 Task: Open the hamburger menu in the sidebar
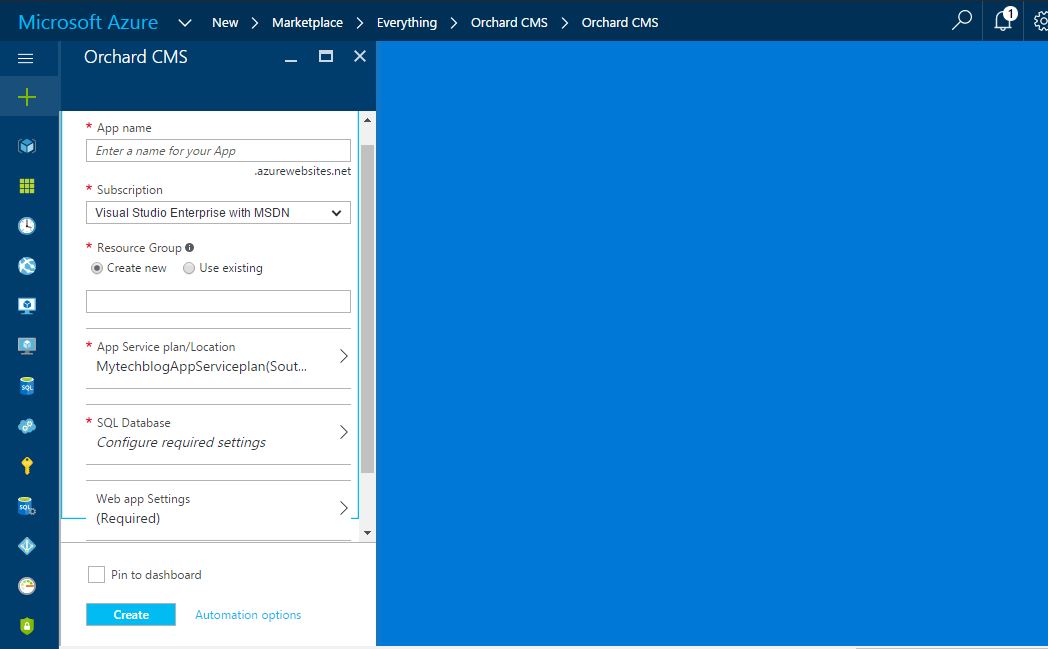click(25, 58)
